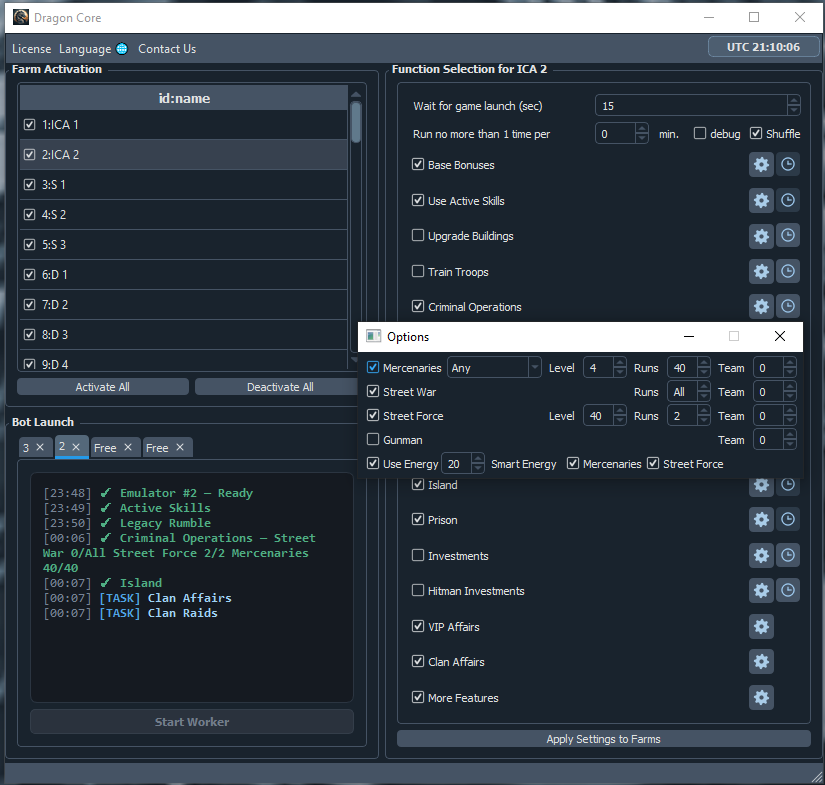825x785 pixels.
Task: Enable the Train Troops checkbox
Action: tap(418, 271)
